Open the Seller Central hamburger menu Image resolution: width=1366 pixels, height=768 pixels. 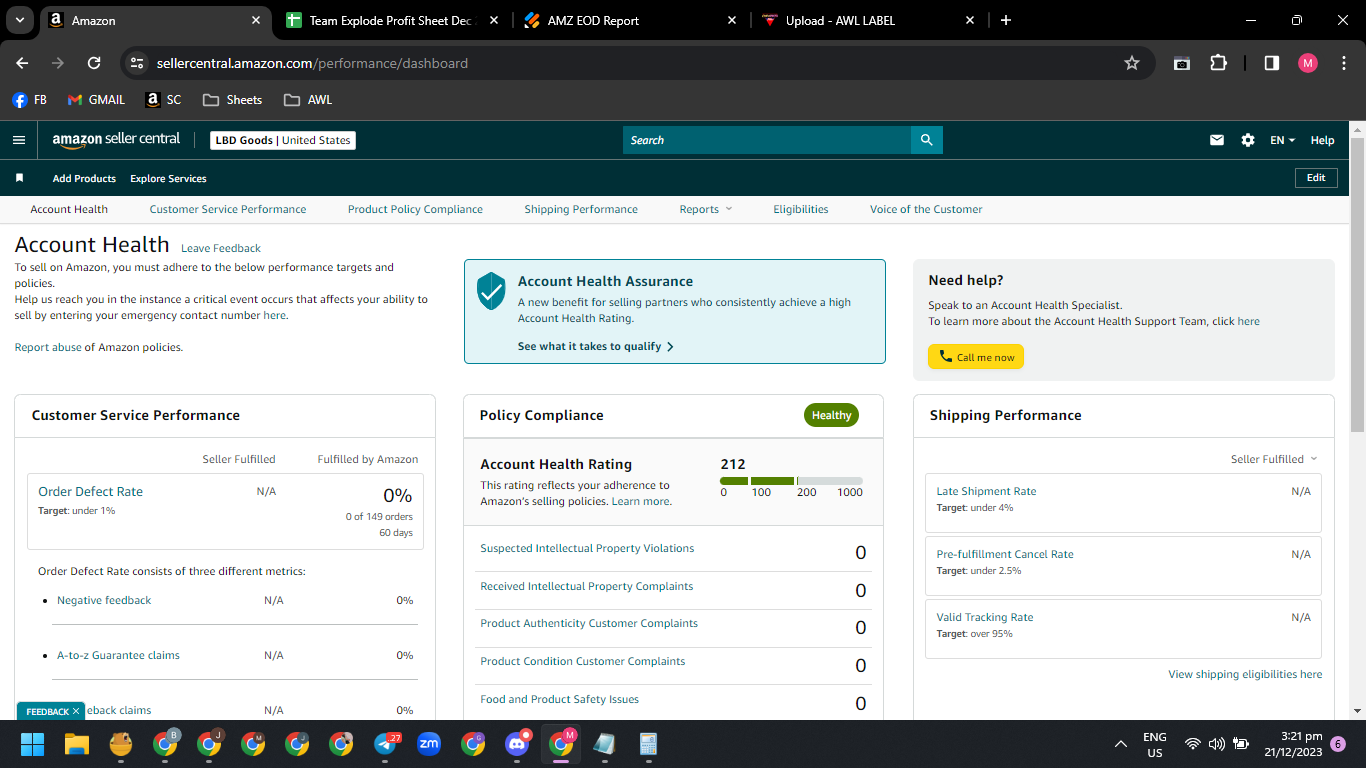19,140
